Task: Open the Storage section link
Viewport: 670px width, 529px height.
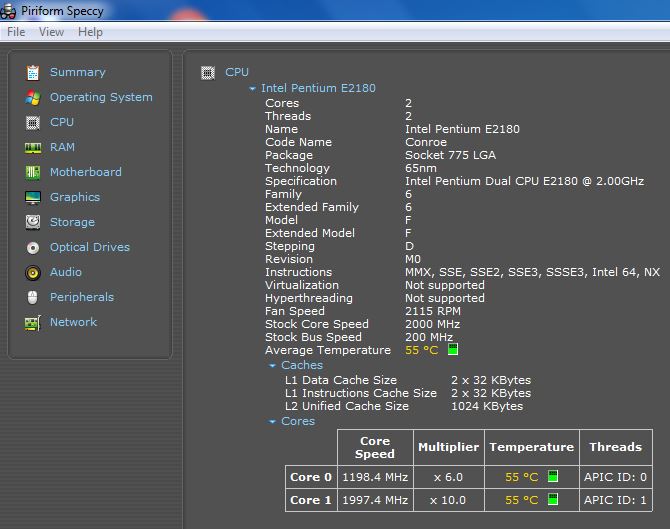Action: (72, 222)
